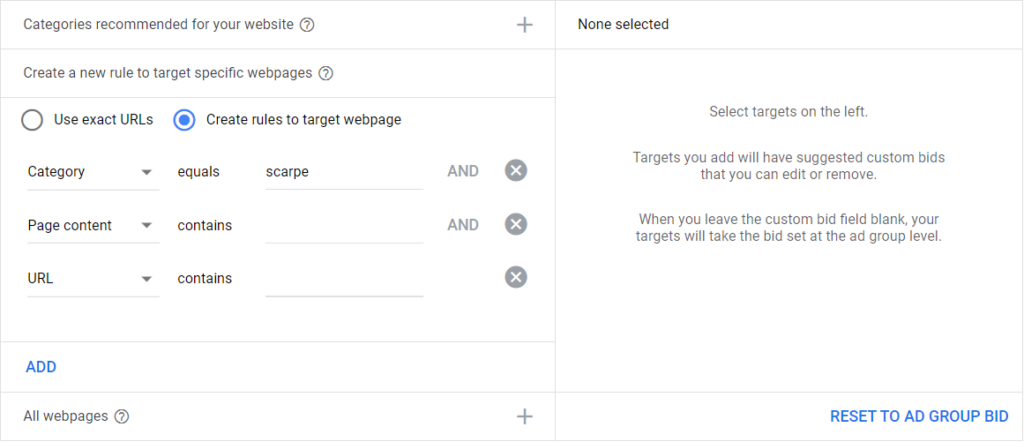Select the Use exact URLs radio button
This screenshot has height=442, width=1024.
click(x=32, y=120)
